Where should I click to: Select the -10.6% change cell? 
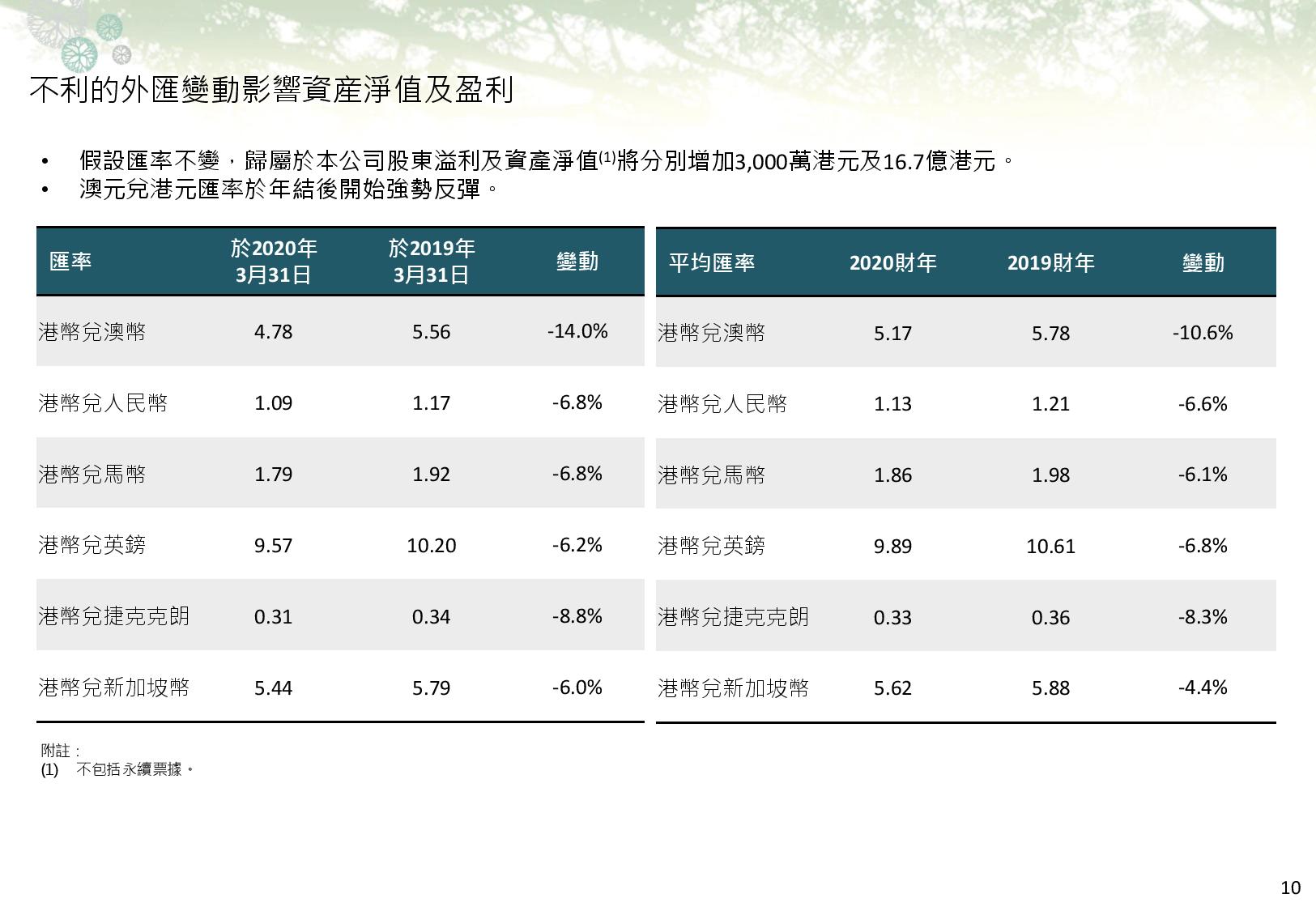tap(1203, 332)
